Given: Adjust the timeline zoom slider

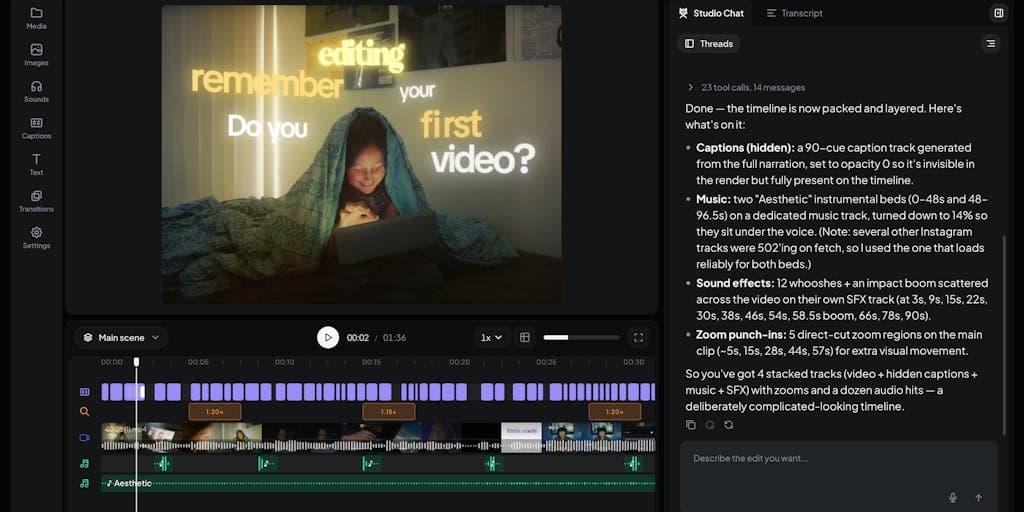Looking at the screenshot, I should coord(581,338).
